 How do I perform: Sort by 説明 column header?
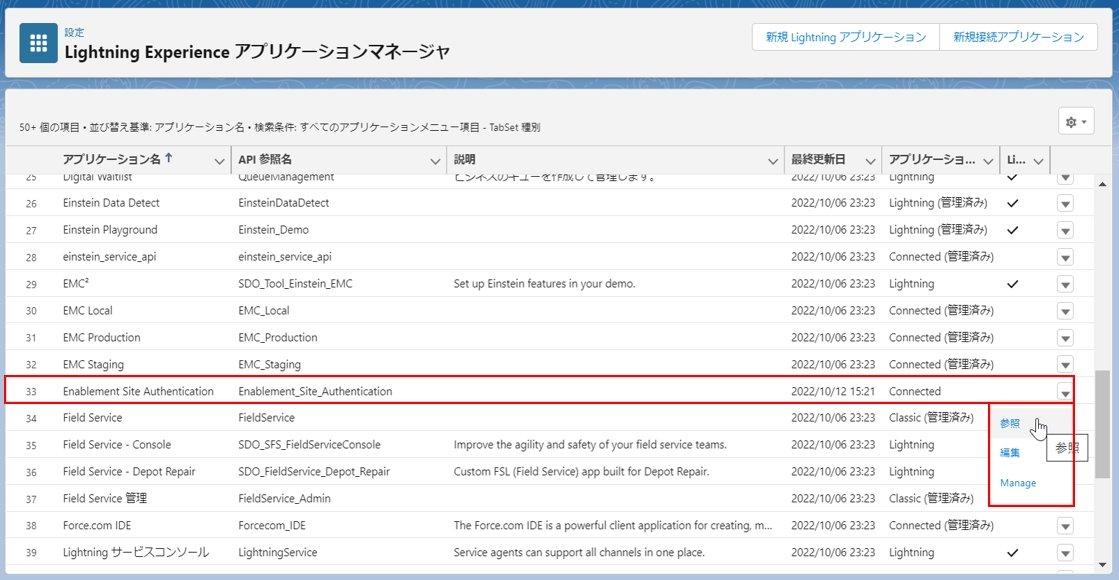pyautogui.click(x=465, y=160)
